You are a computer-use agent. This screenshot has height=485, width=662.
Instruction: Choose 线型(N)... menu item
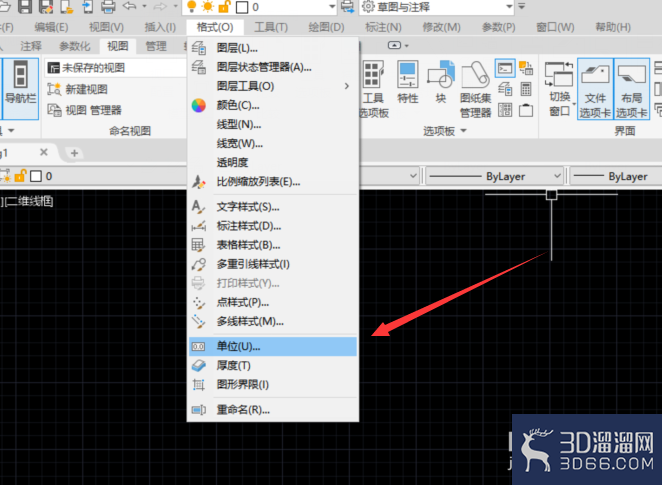pyautogui.click(x=273, y=125)
